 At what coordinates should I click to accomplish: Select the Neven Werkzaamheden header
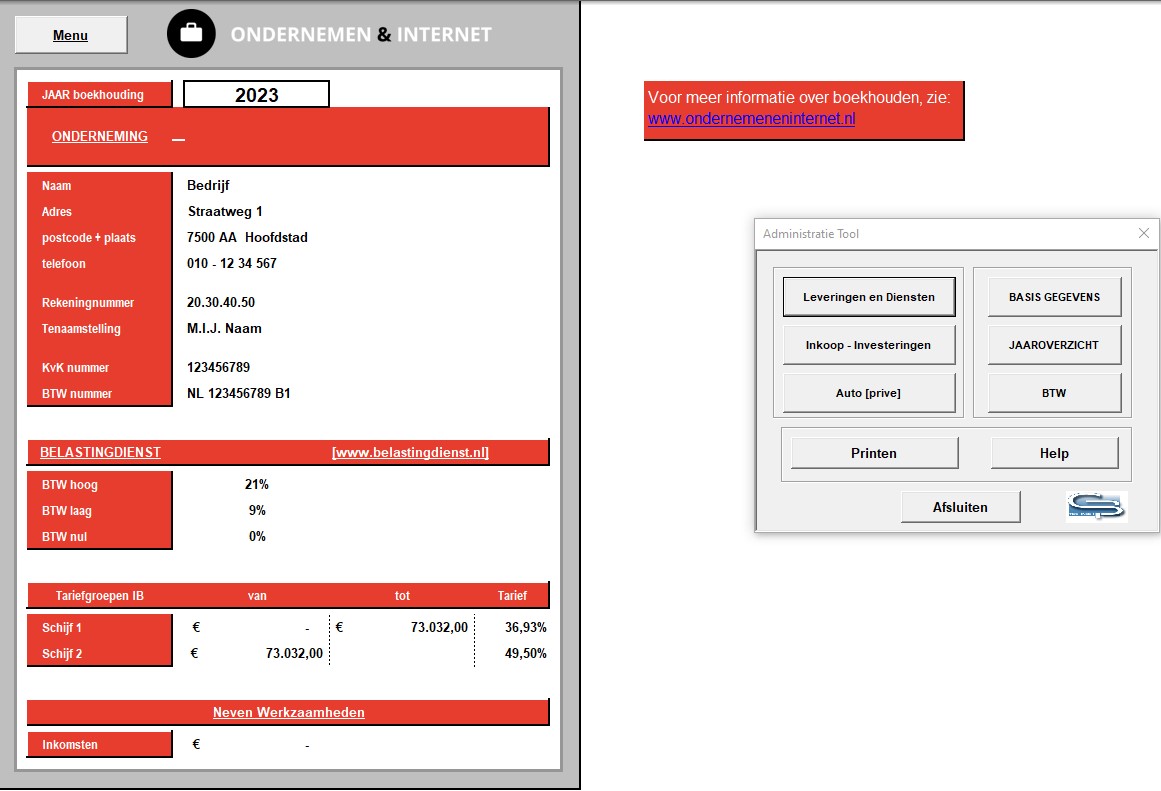point(288,713)
